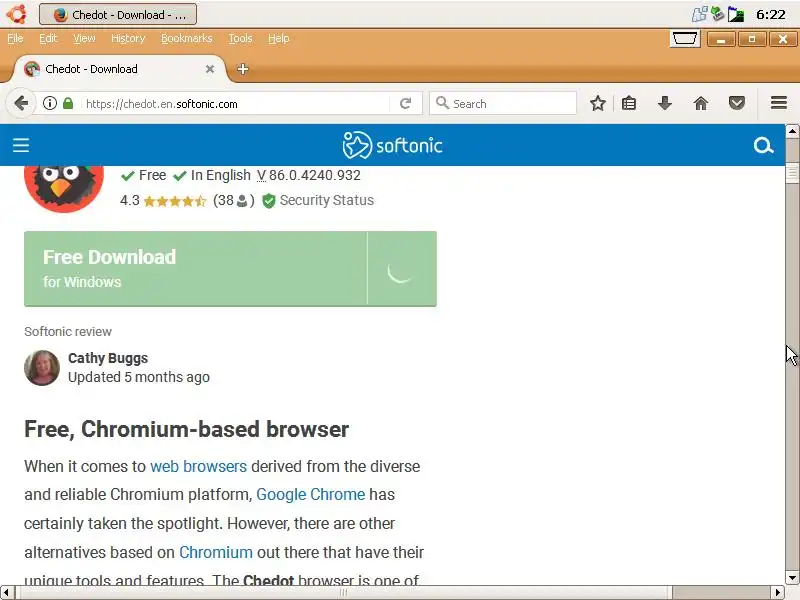Screen dimensions: 800x600
Task: Click the vertical scrollbar up arrow
Action: point(792,131)
